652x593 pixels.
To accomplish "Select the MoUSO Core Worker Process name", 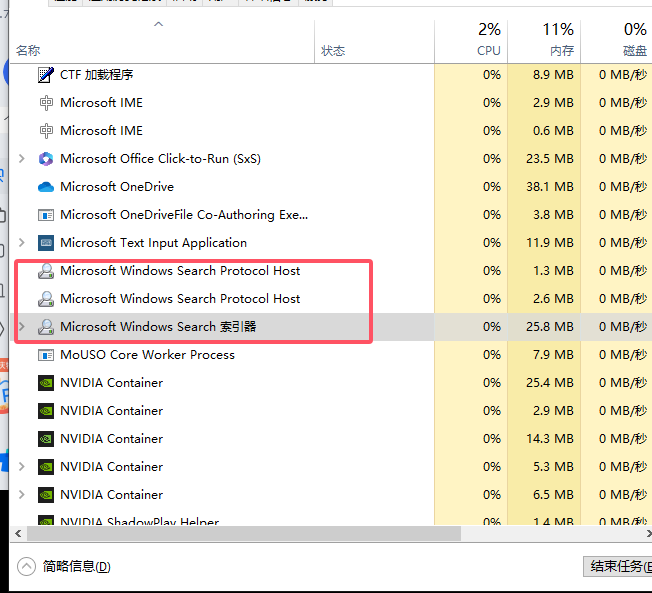I will coord(147,355).
